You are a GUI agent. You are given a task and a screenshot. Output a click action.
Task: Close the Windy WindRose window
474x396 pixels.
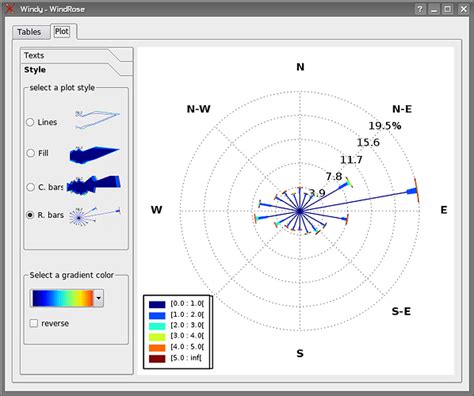coord(464,9)
